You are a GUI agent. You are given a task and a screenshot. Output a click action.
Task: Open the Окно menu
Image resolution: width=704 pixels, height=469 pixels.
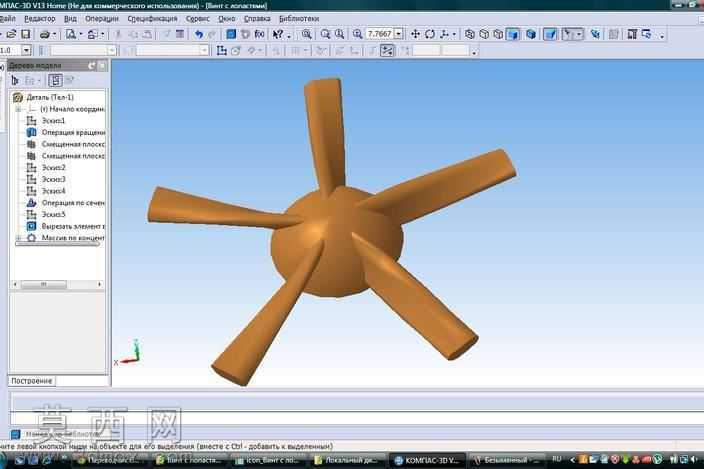point(227,19)
